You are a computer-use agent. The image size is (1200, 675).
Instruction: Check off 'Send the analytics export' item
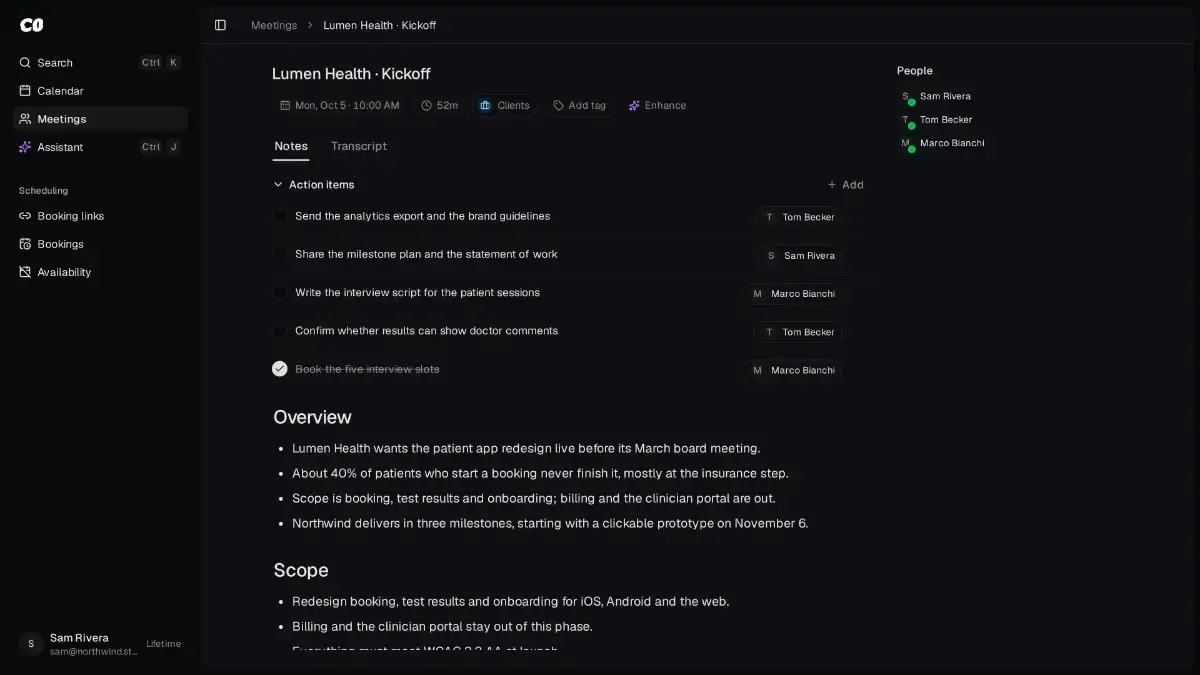tap(280, 216)
